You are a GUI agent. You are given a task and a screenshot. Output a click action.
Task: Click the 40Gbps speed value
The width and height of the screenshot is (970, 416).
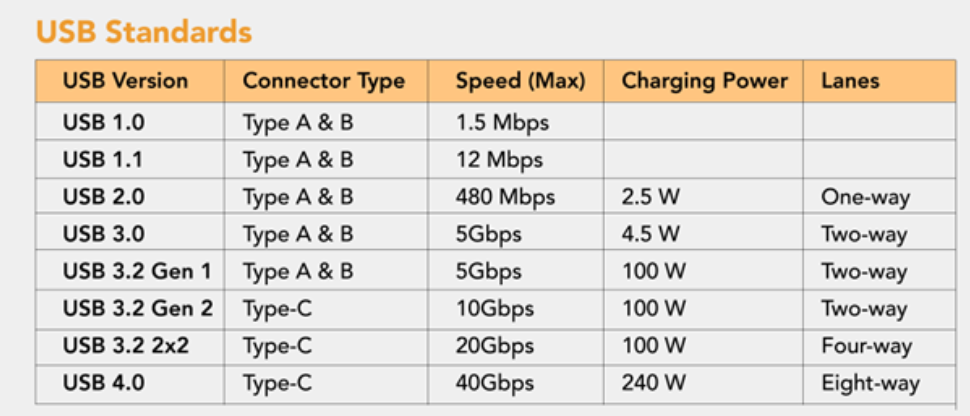coord(494,383)
